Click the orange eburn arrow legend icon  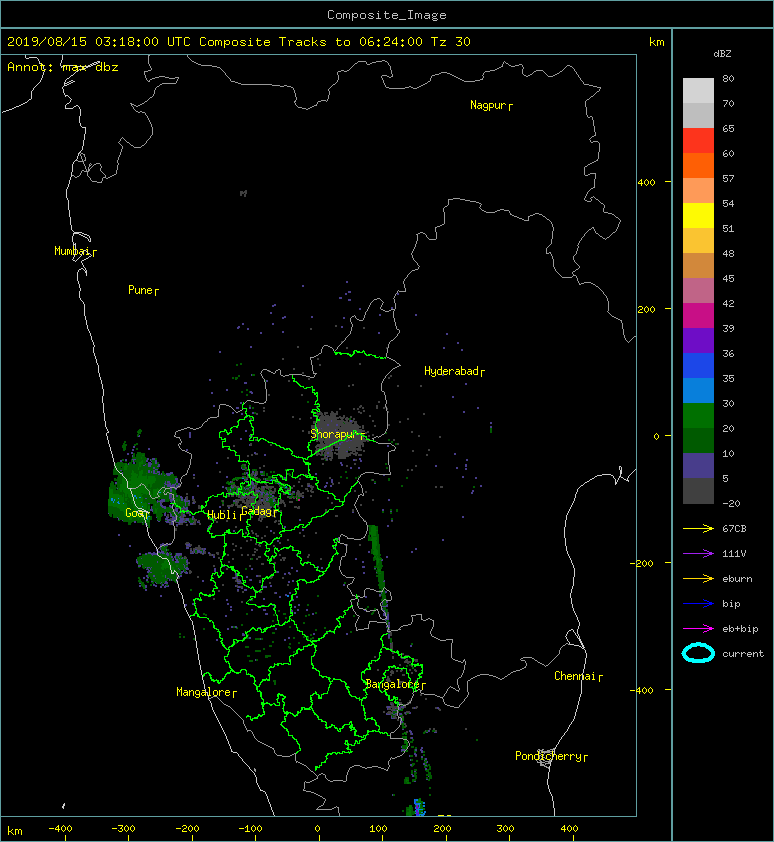coord(698,578)
